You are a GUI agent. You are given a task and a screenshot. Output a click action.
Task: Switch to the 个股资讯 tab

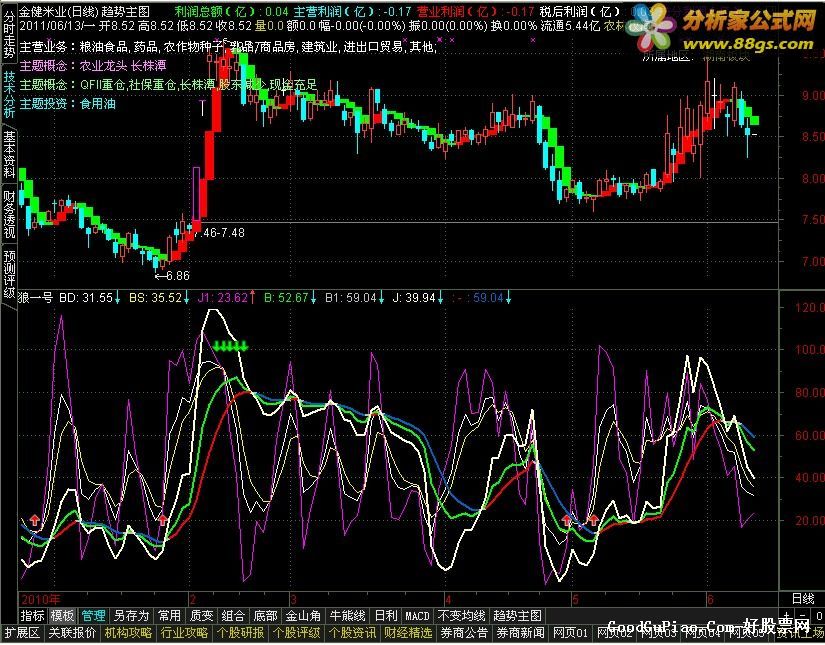[351, 632]
